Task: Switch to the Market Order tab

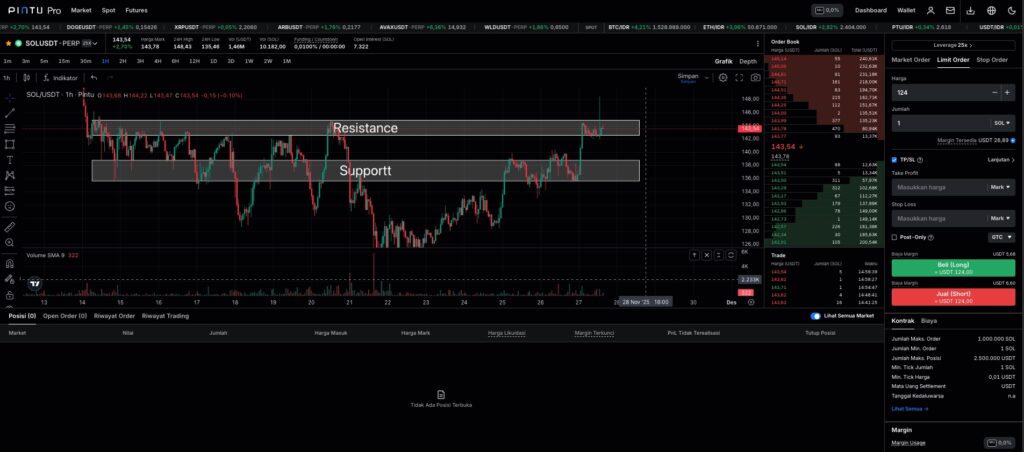Action: [910, 60]
